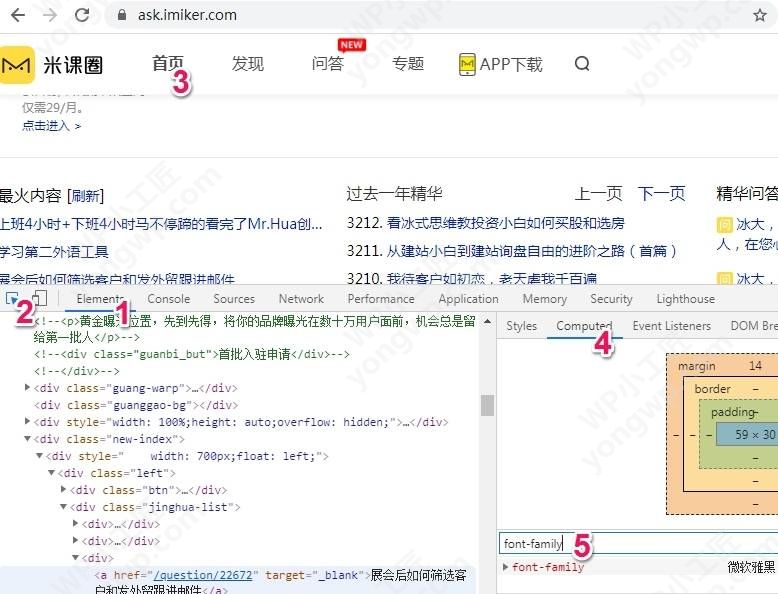Switch to the Console tab
778x594 pixels.
point(168,298)
